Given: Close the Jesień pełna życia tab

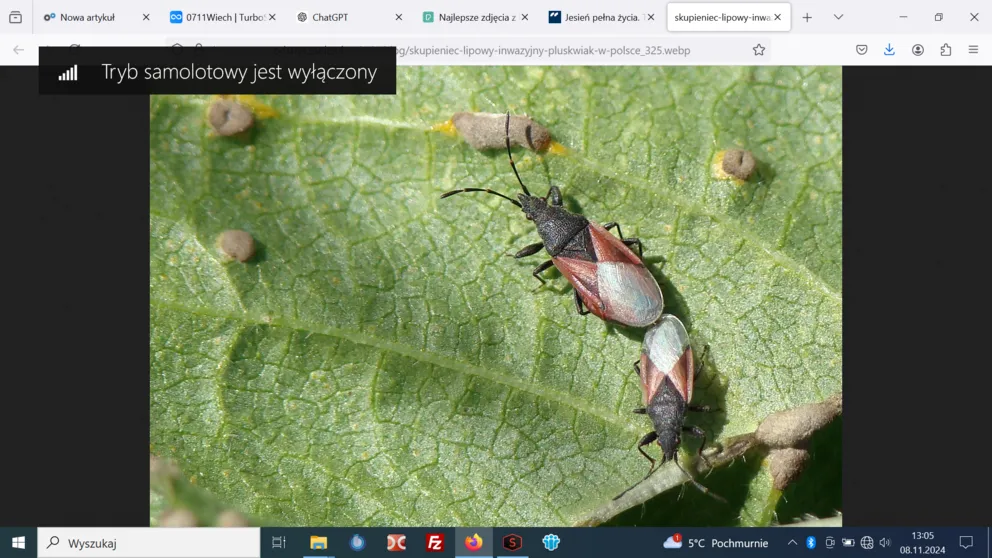Looking at the screenshot, I should point(651,17).
